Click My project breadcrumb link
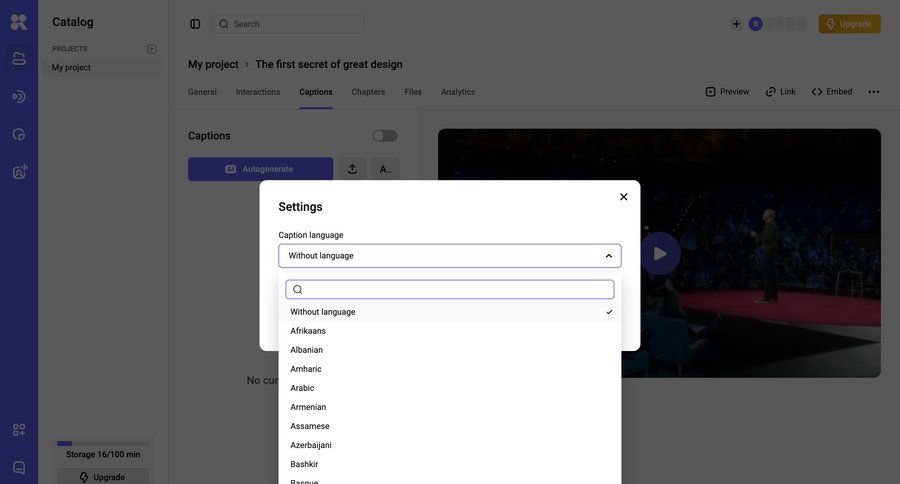Image resolution: width=900 pixels, height=484 pixels. 213,64
